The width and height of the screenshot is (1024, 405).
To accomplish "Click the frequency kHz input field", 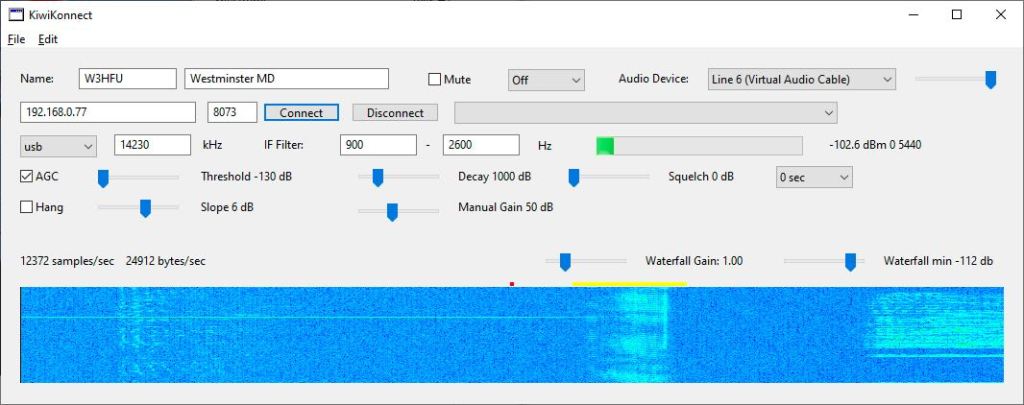I will [x=152, y=146].
